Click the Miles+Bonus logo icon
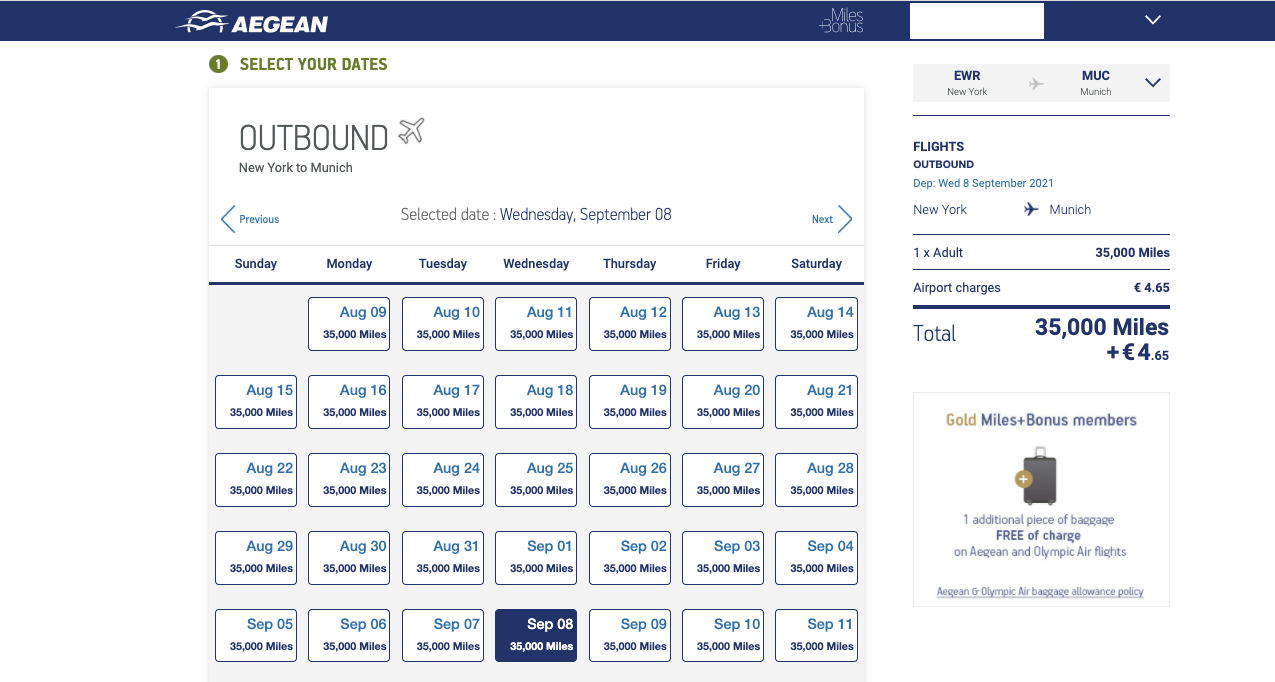Viewport: 1275px width, 682px height. [x=841, y=21]
